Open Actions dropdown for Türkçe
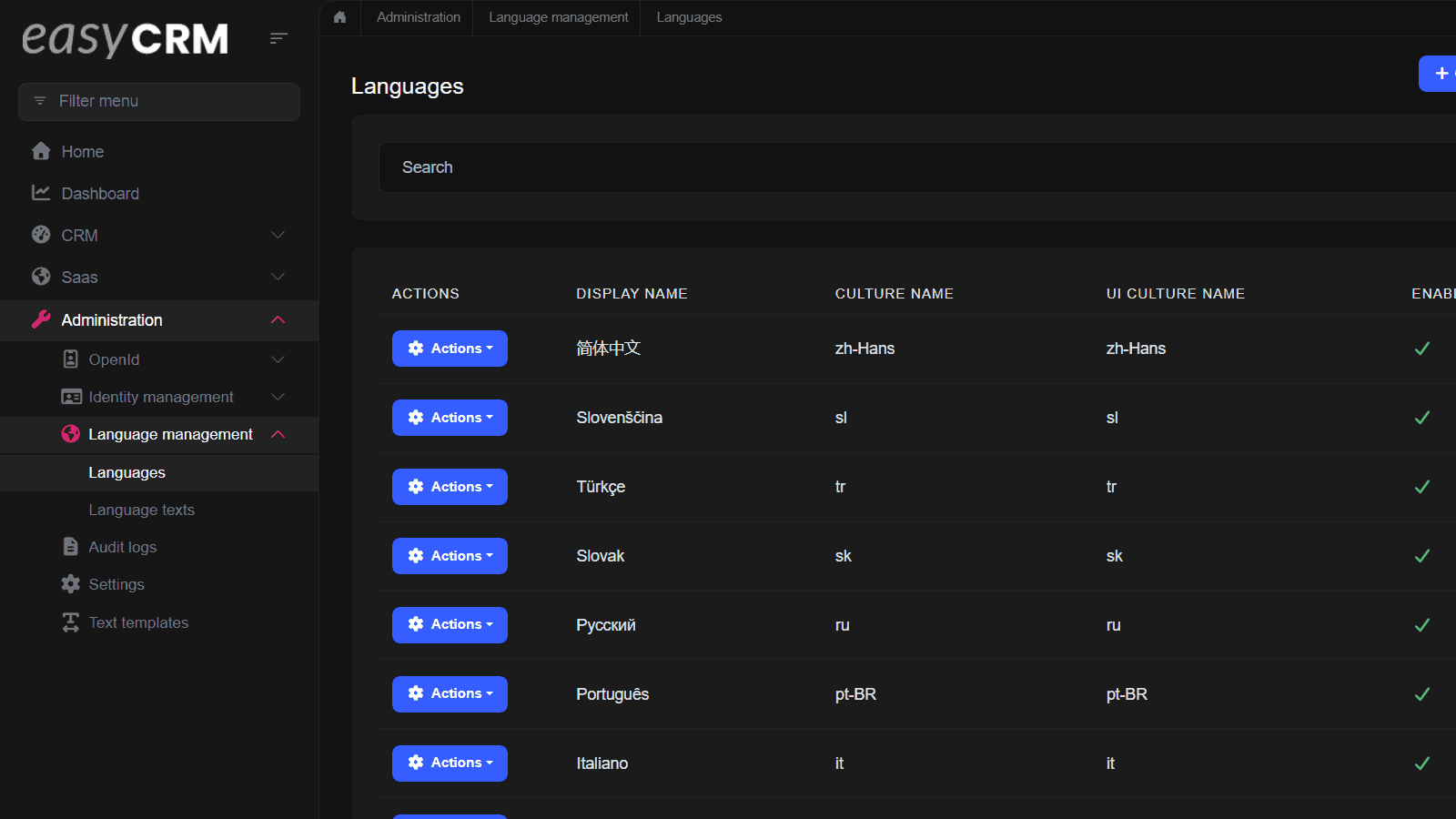 point(450,487)
